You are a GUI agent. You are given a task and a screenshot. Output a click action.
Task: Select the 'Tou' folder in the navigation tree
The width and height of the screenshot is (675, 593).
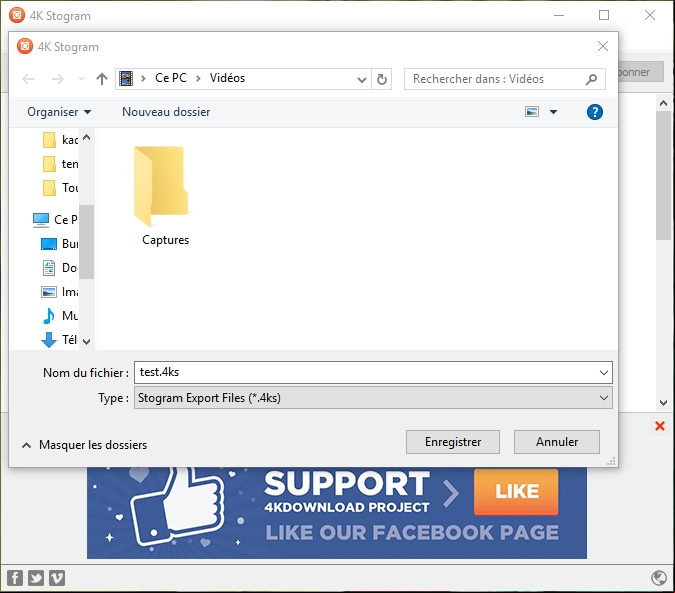click(x=60, y=188)
